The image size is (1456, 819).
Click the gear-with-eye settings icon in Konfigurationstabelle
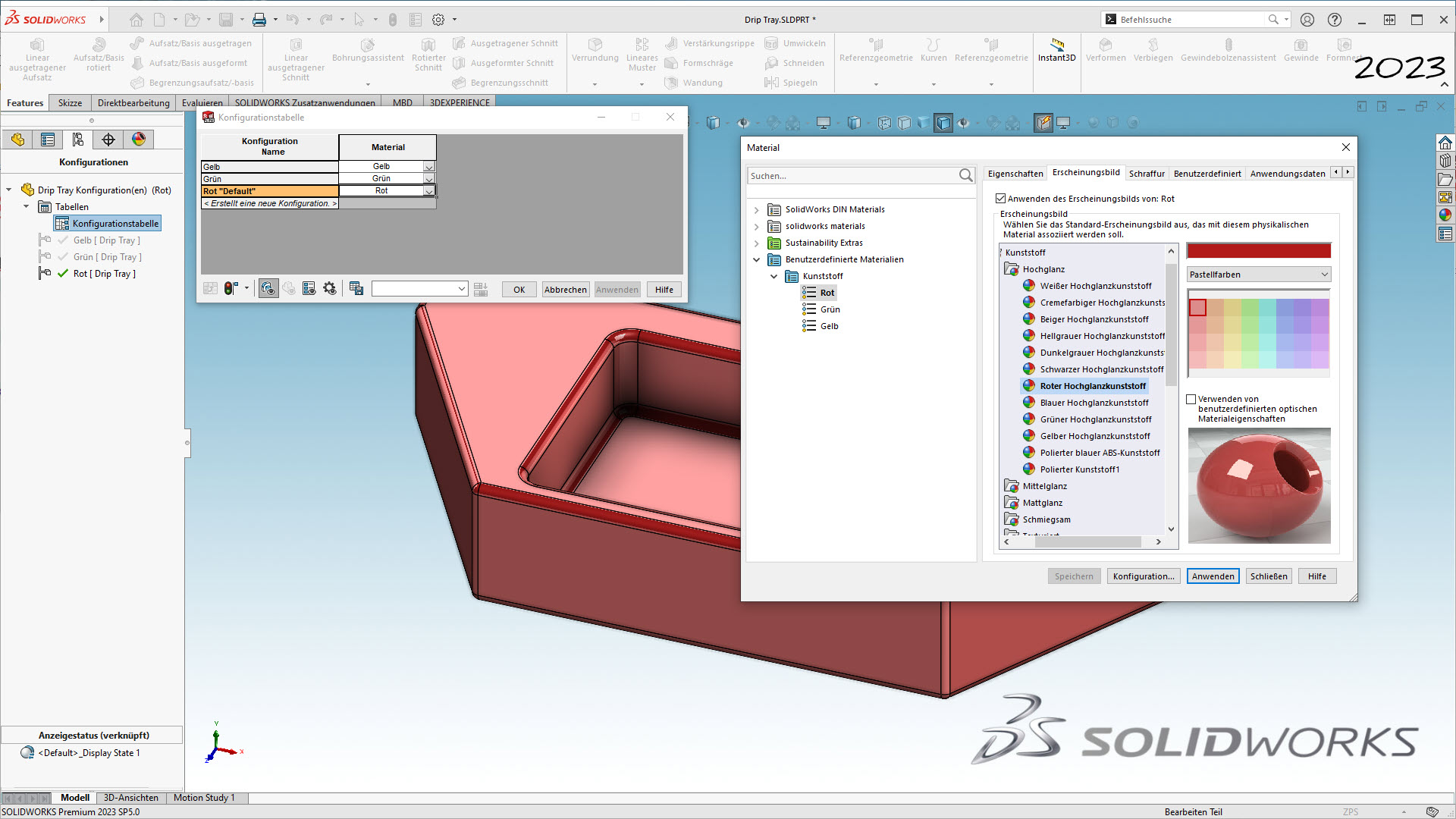point(330,288)
